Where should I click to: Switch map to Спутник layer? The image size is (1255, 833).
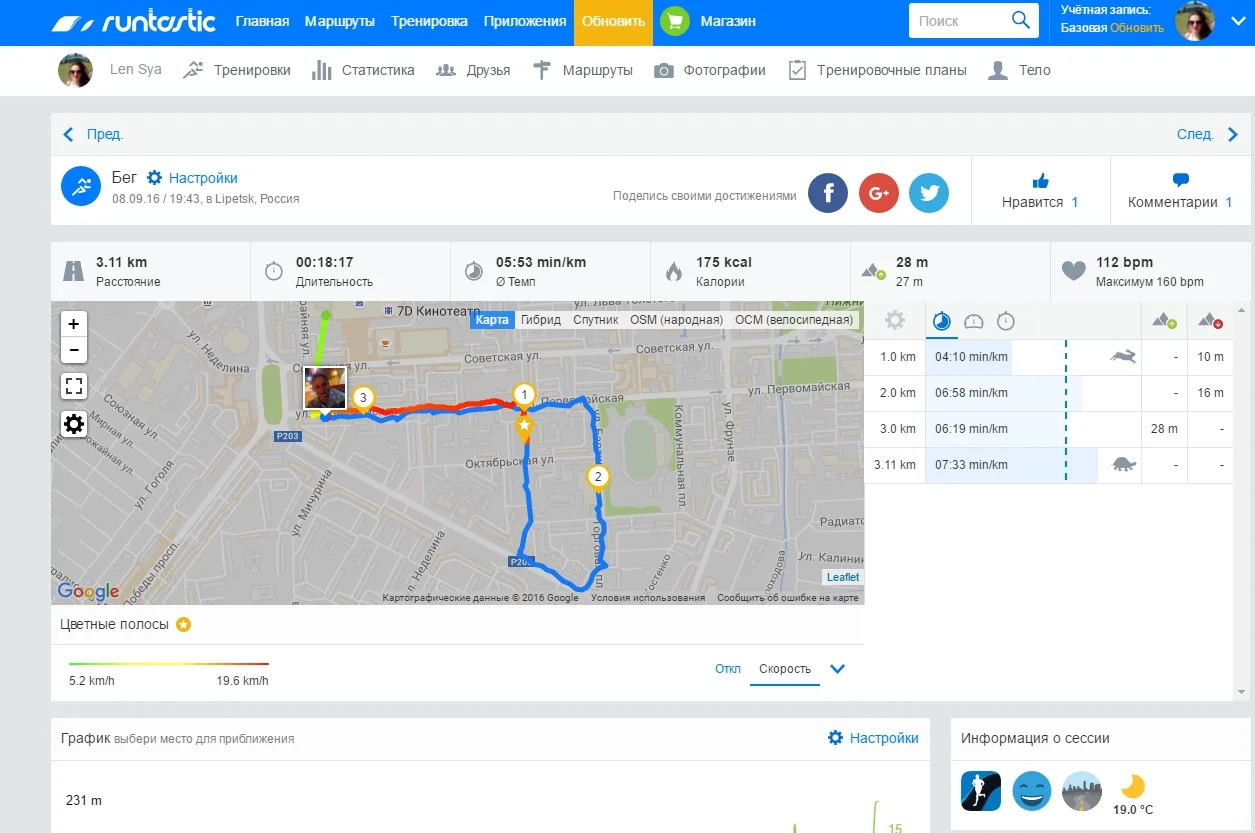pos(596,320)
